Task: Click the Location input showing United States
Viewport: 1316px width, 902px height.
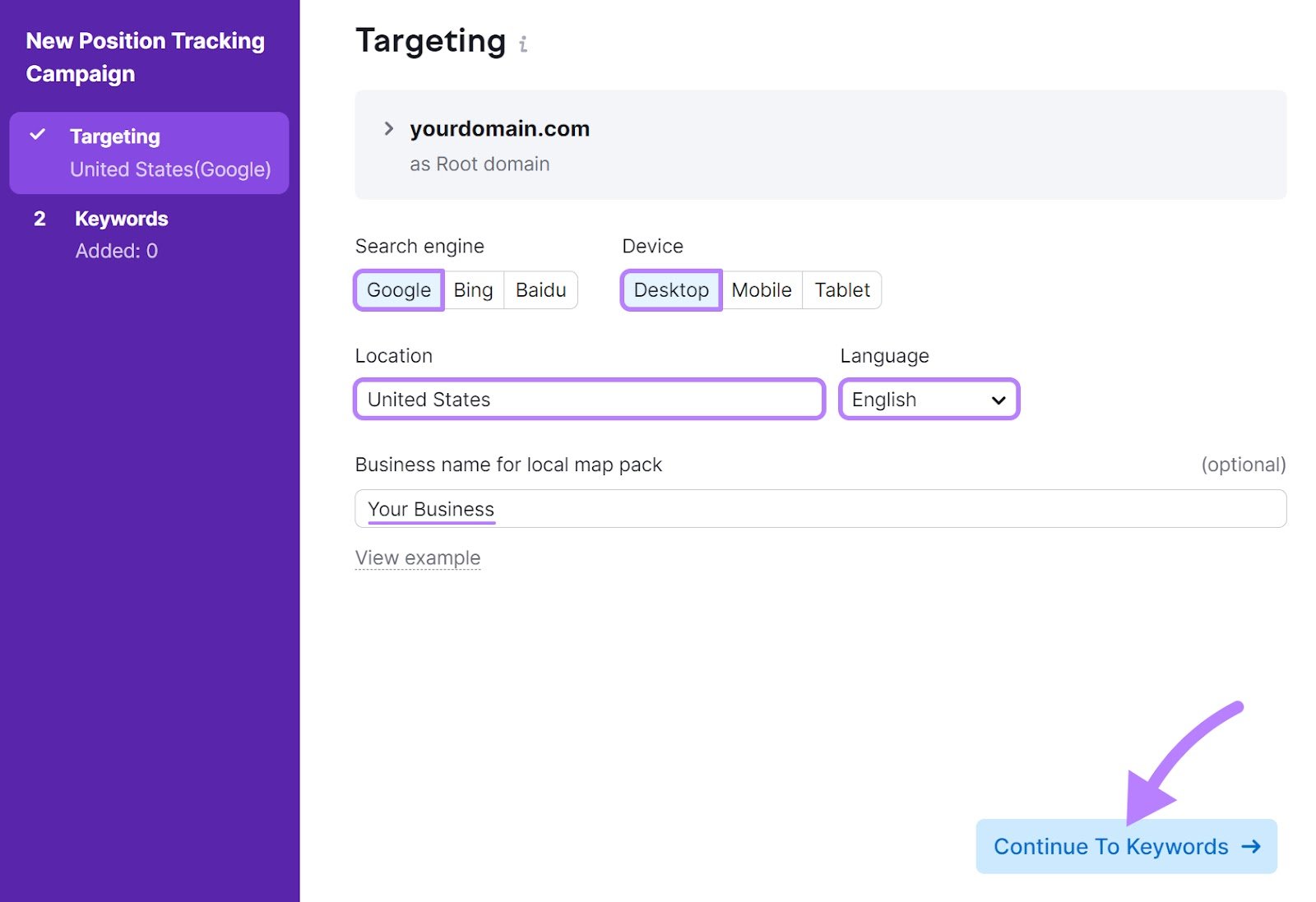Action: [588, 400]
